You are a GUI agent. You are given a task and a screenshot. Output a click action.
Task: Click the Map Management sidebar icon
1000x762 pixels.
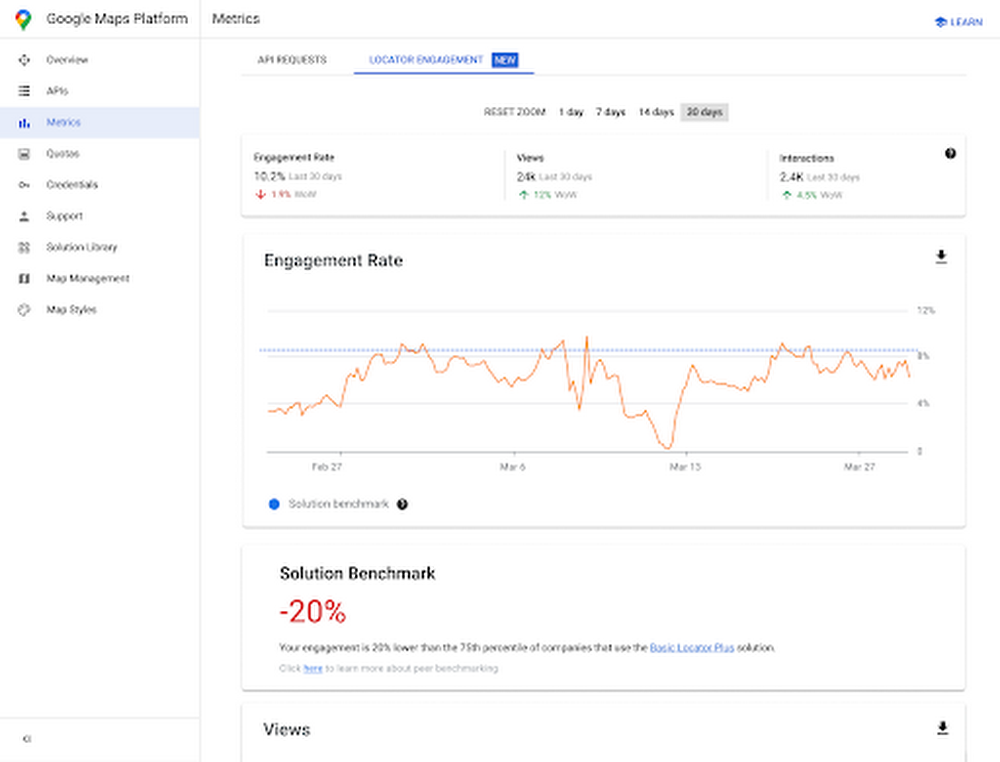click(x=24, y=278)
